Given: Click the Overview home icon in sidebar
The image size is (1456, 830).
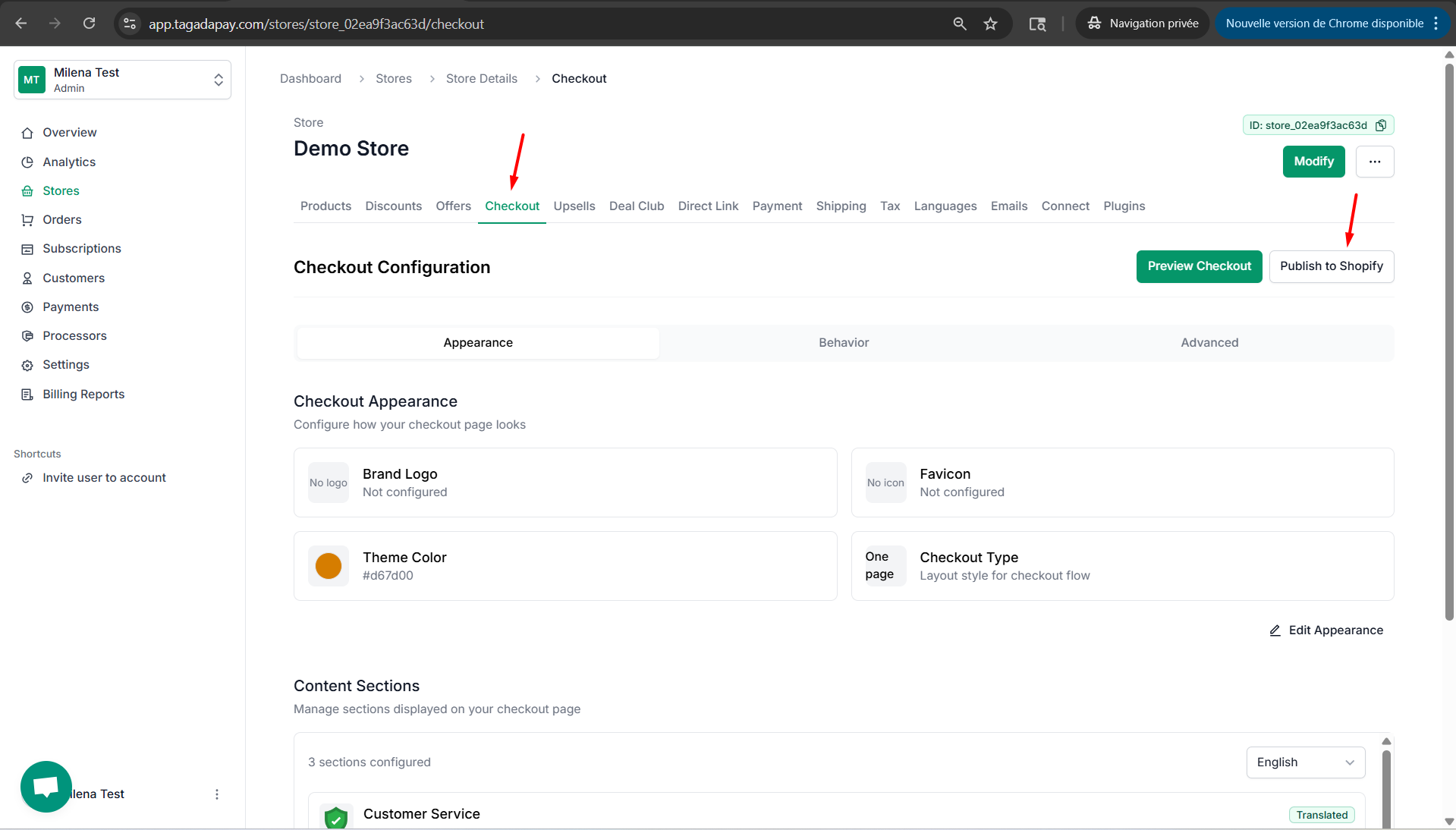Looking at the screenshot, I should 27,133.
